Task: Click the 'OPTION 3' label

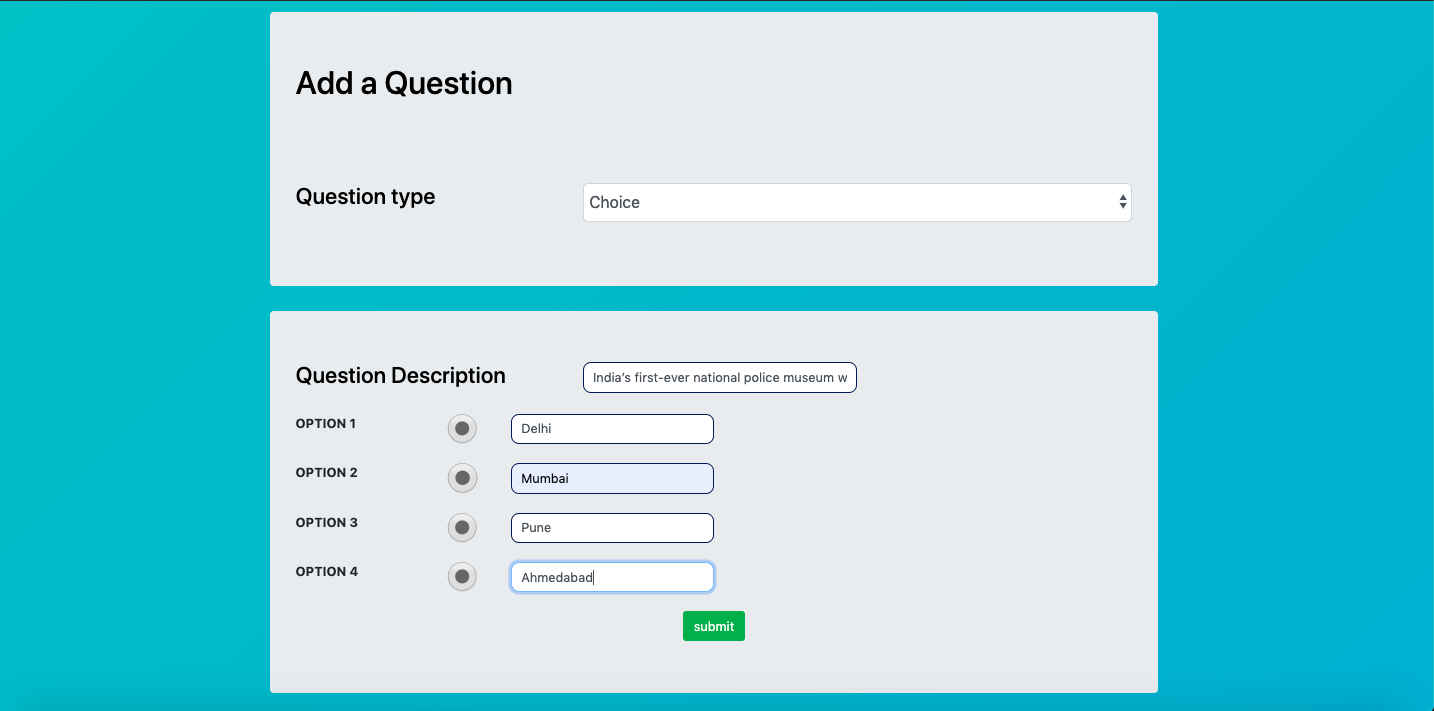Action: coord(327,523)
